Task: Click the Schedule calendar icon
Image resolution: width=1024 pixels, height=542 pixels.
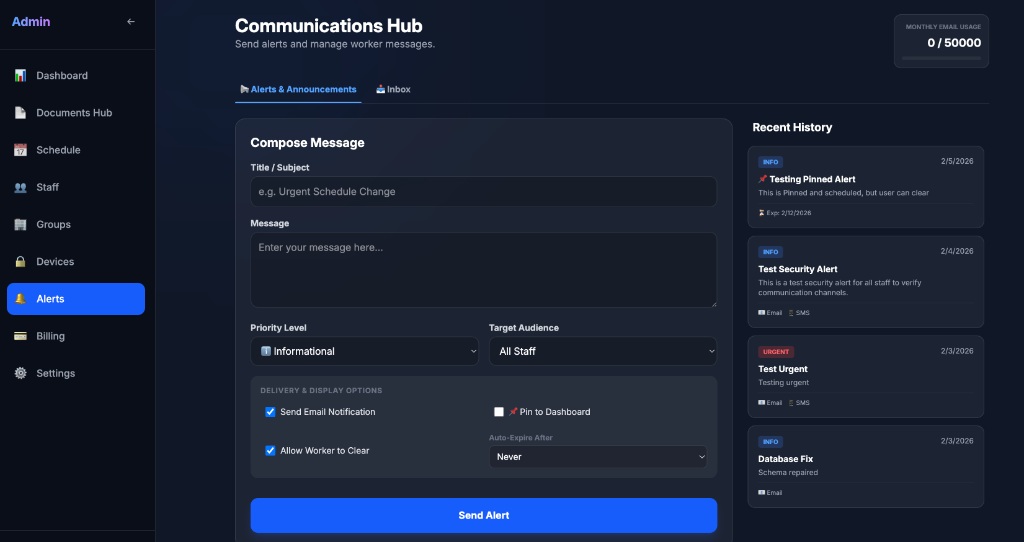Action: pos(20,150)
